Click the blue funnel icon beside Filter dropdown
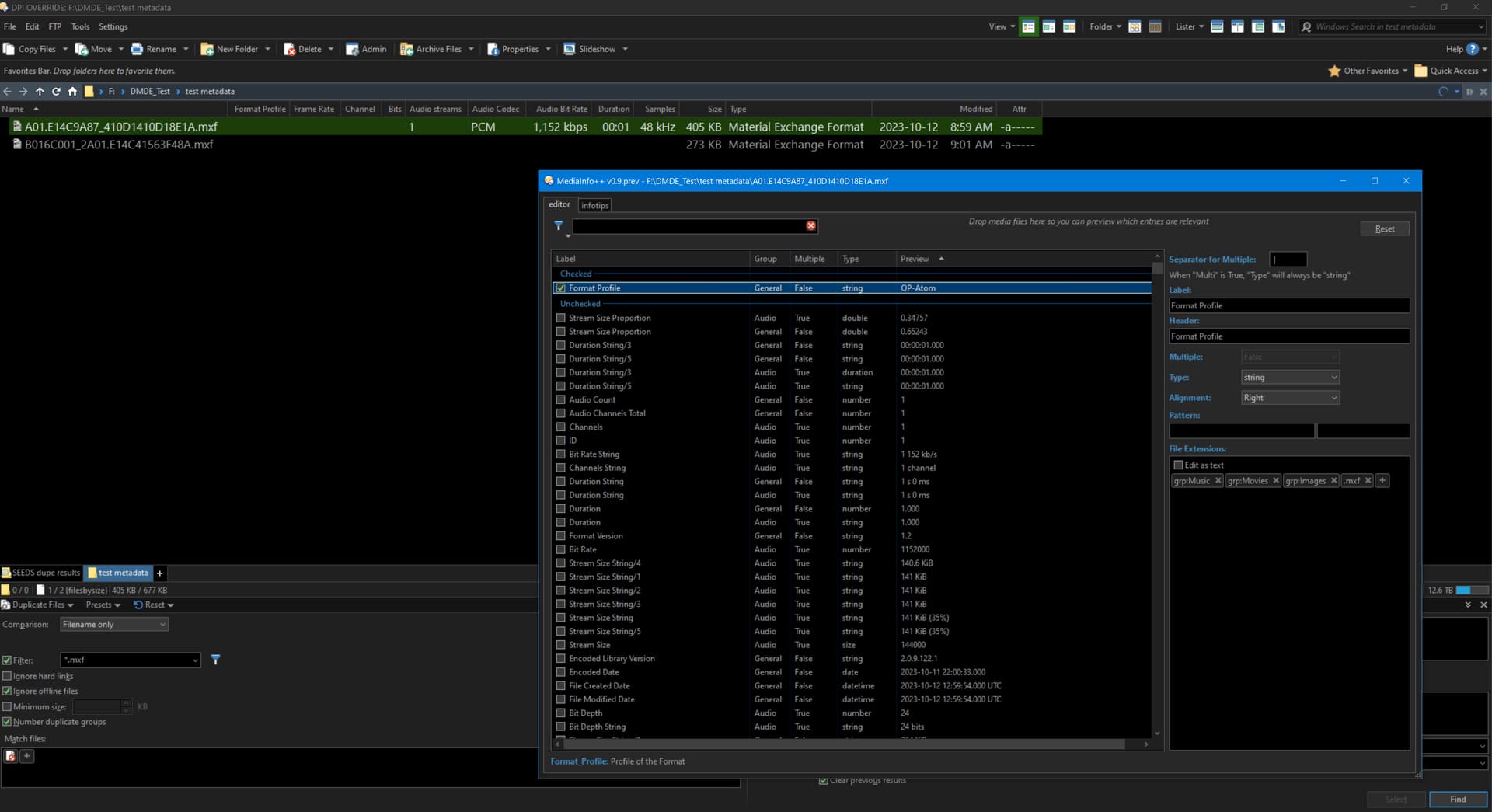This screenshot has height=812, width=1492. click(x=215, y=660)
